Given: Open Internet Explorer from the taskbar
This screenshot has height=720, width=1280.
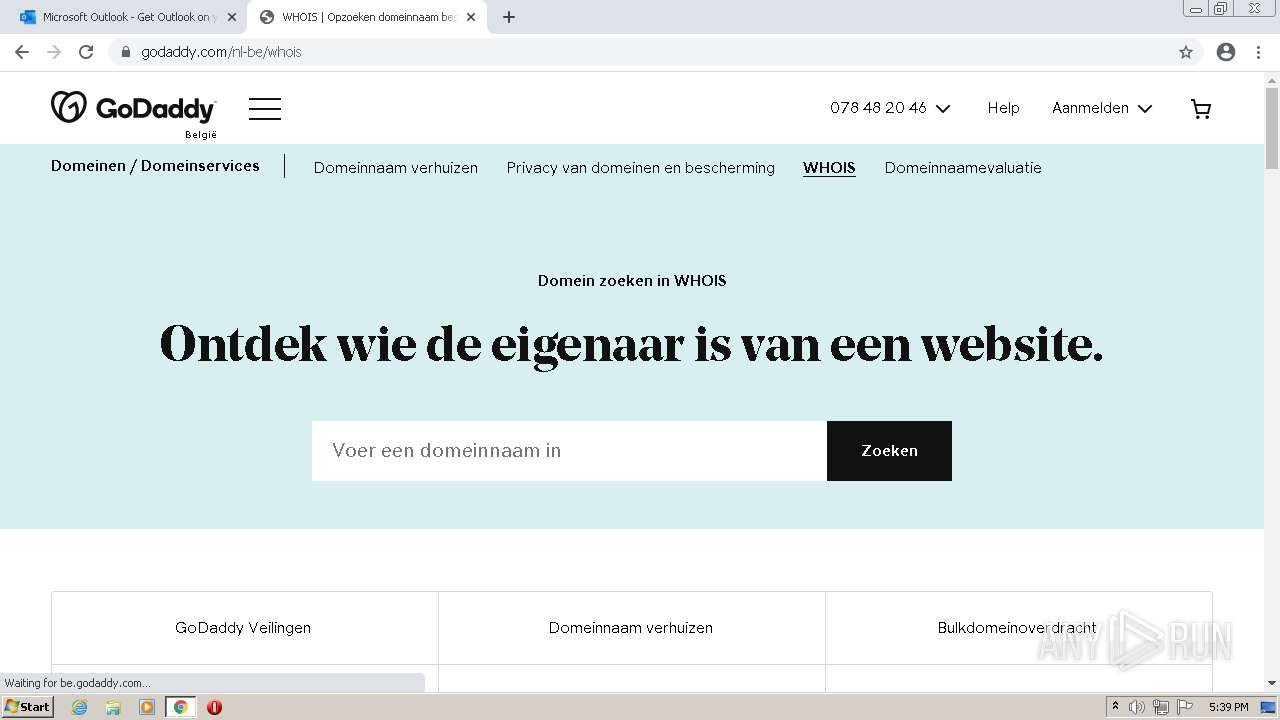Looking at the screenshot, I should tap(80, 707).
